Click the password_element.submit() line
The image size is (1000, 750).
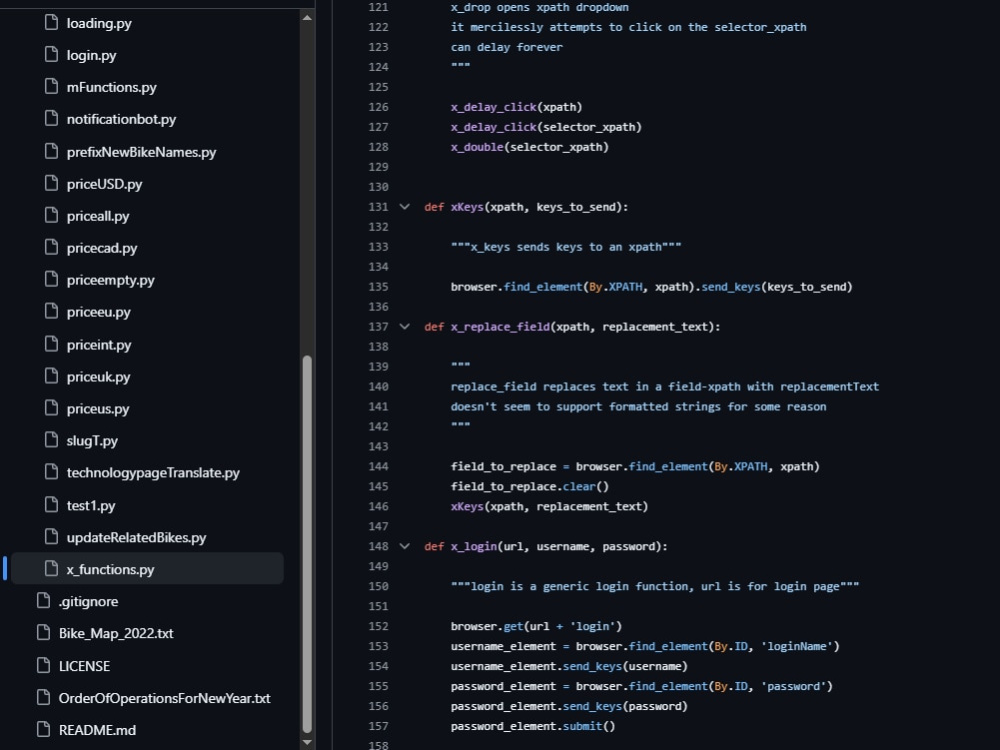click(x=533, y=726)
